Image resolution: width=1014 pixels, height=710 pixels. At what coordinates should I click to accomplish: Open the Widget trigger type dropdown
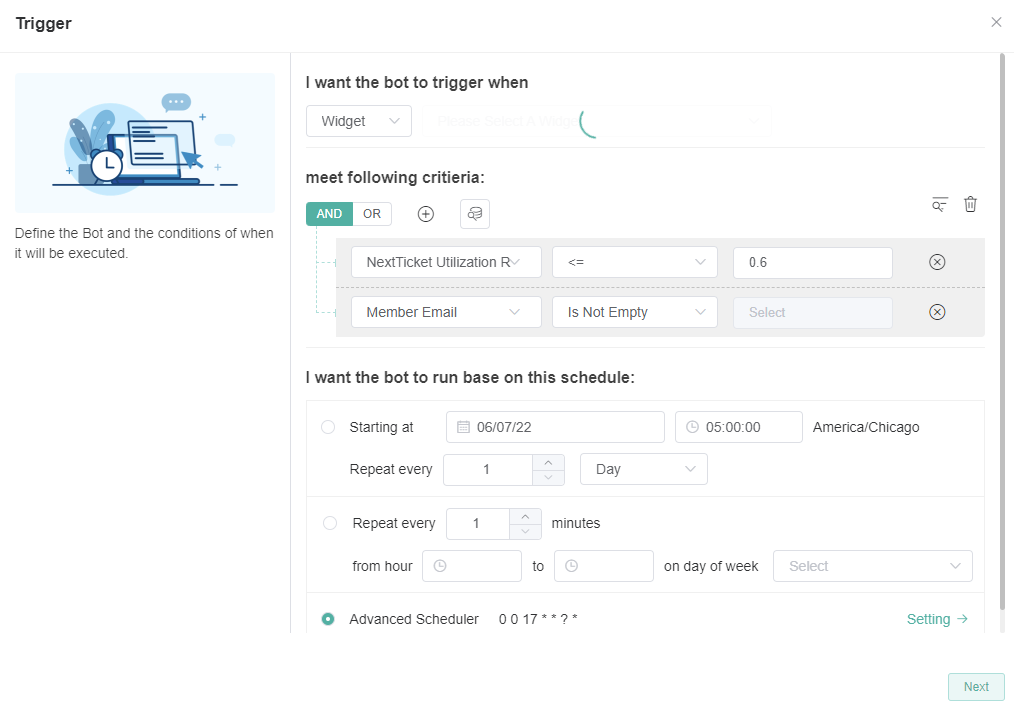(358, 121)
